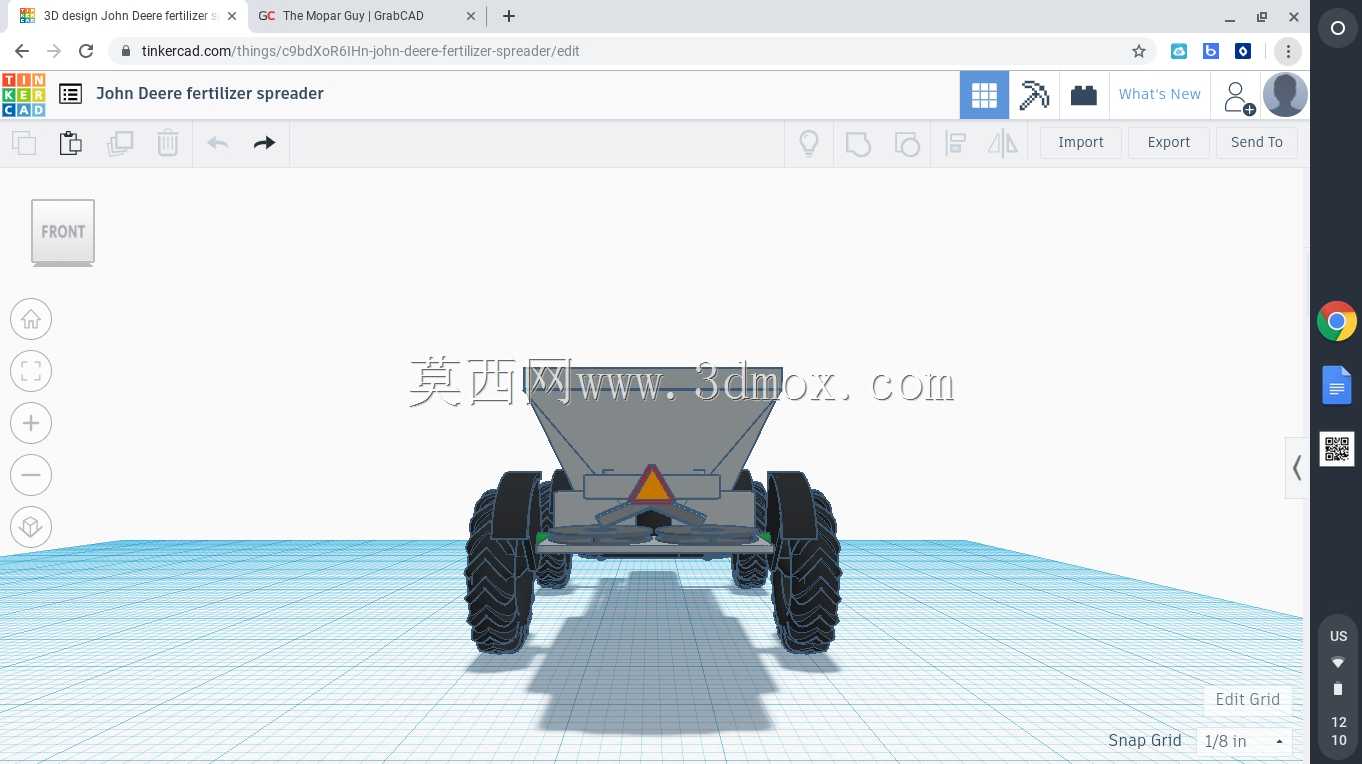Open Chrome from the shelf

(1337, 321)
